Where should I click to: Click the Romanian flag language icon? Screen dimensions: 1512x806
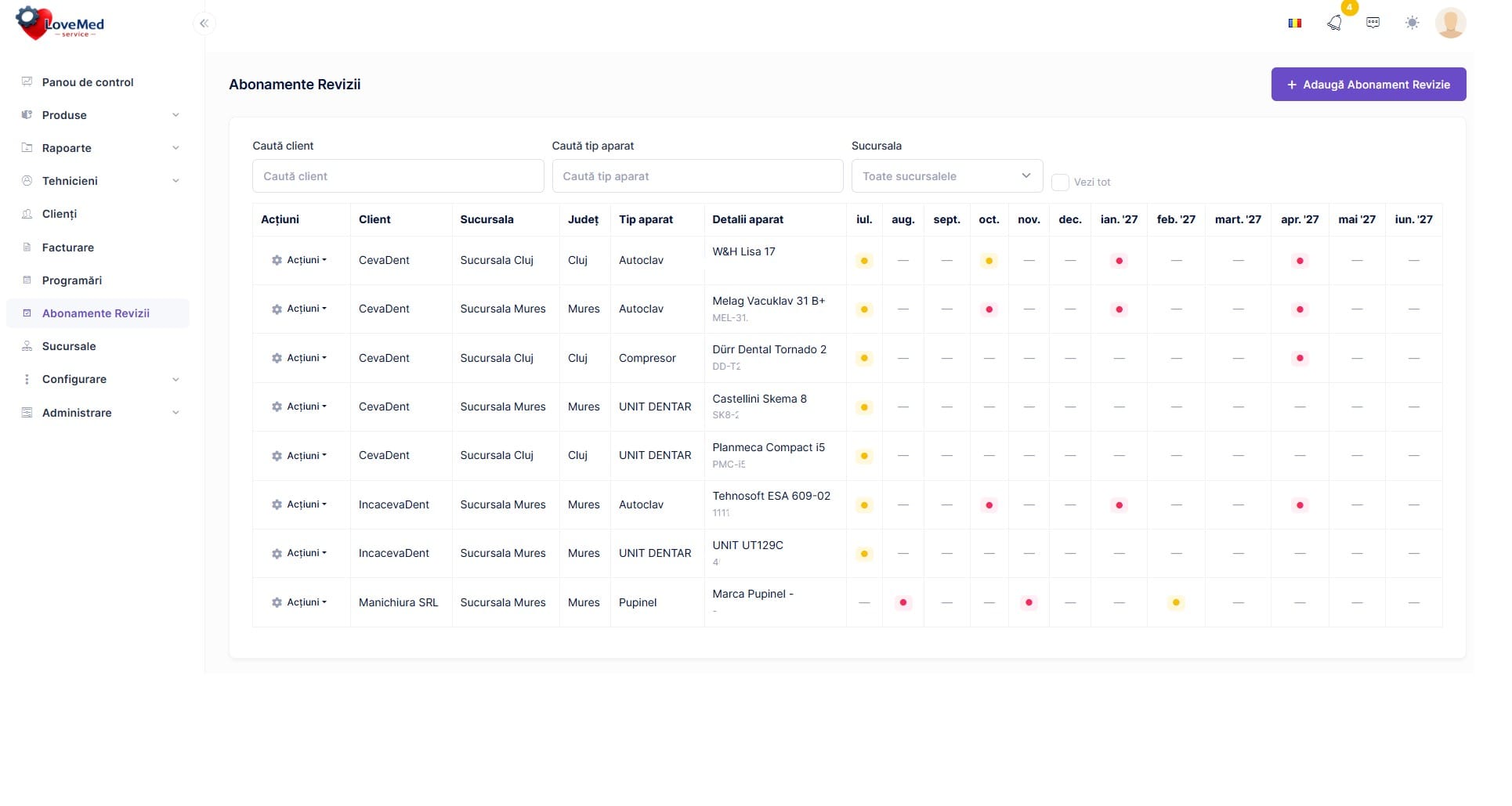pos(1295,23)
